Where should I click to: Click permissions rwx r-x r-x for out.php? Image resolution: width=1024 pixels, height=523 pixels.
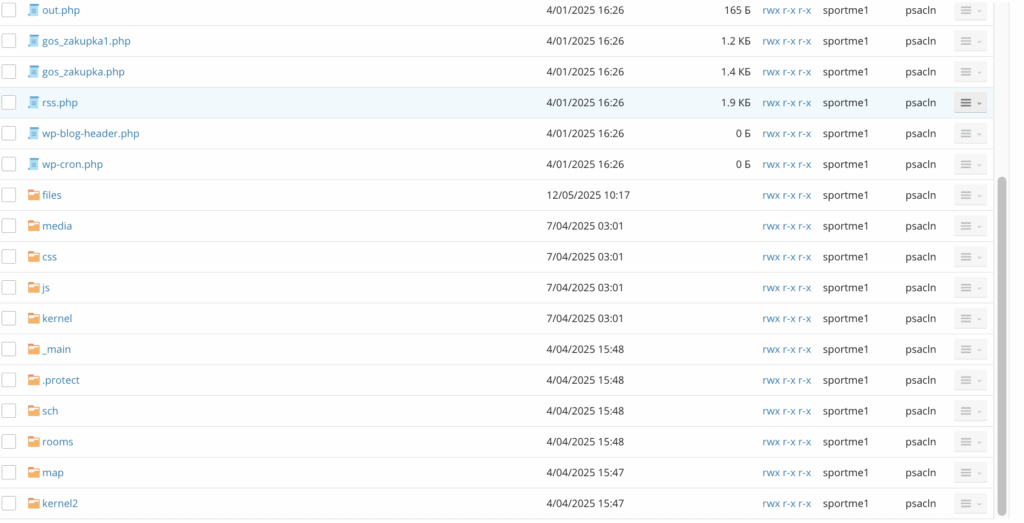786,10
